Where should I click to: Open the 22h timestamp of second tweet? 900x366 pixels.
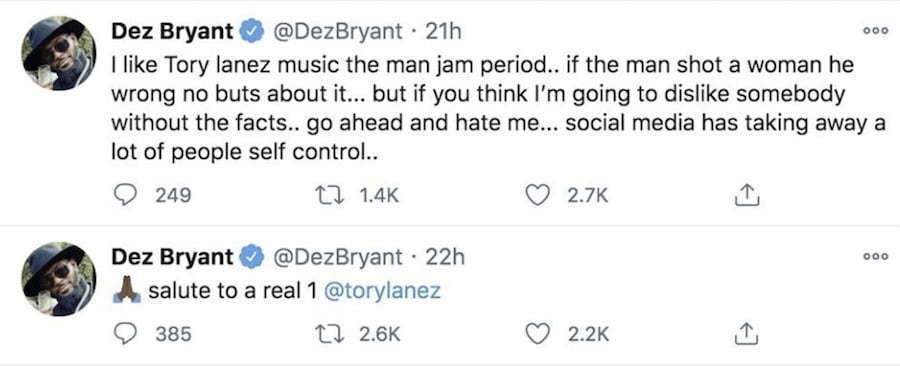pyautogui.click(x=444, y=256)
